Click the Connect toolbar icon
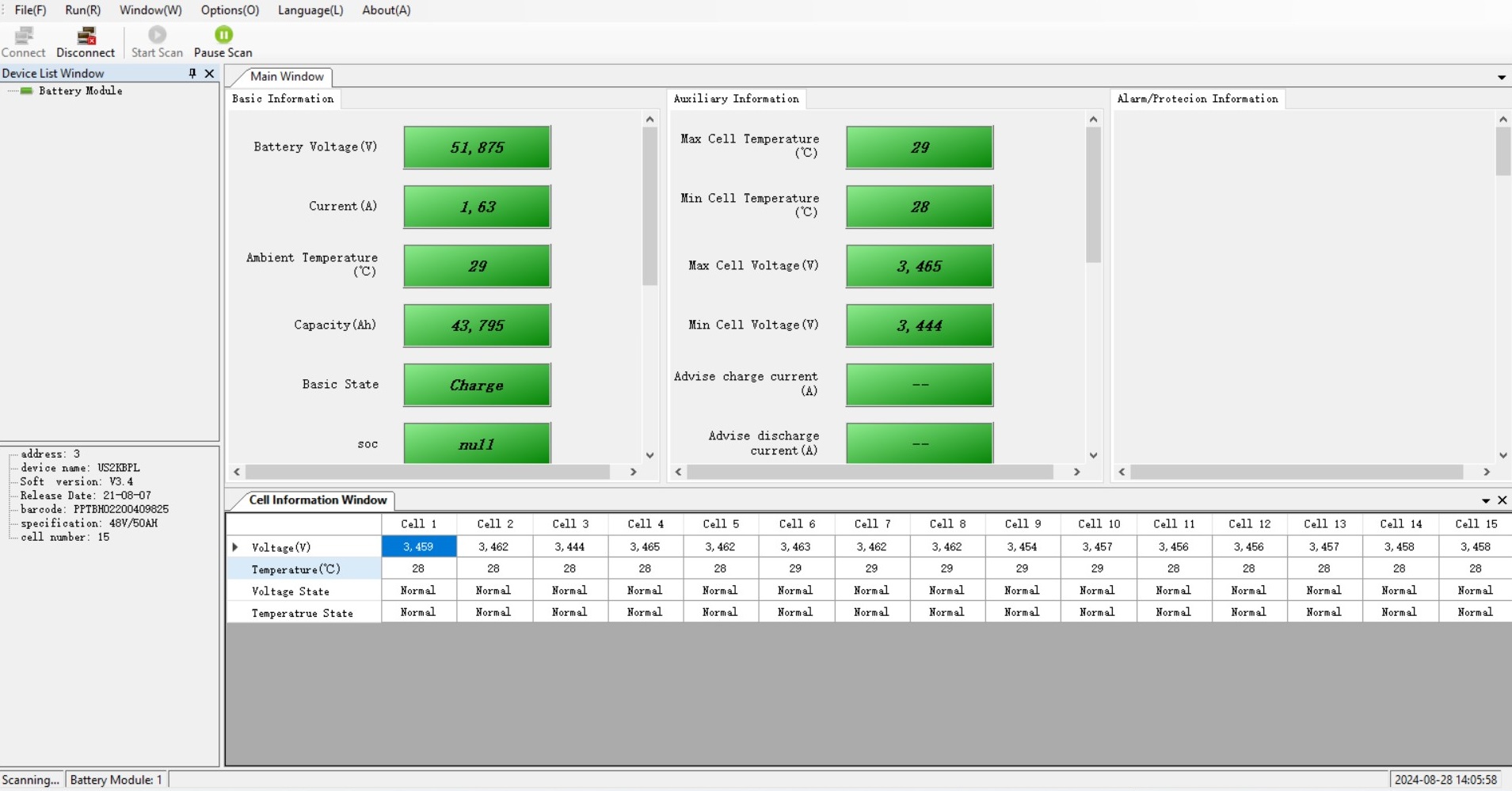This screenshot has height=791, width=1512. click(x=23, y=42)
